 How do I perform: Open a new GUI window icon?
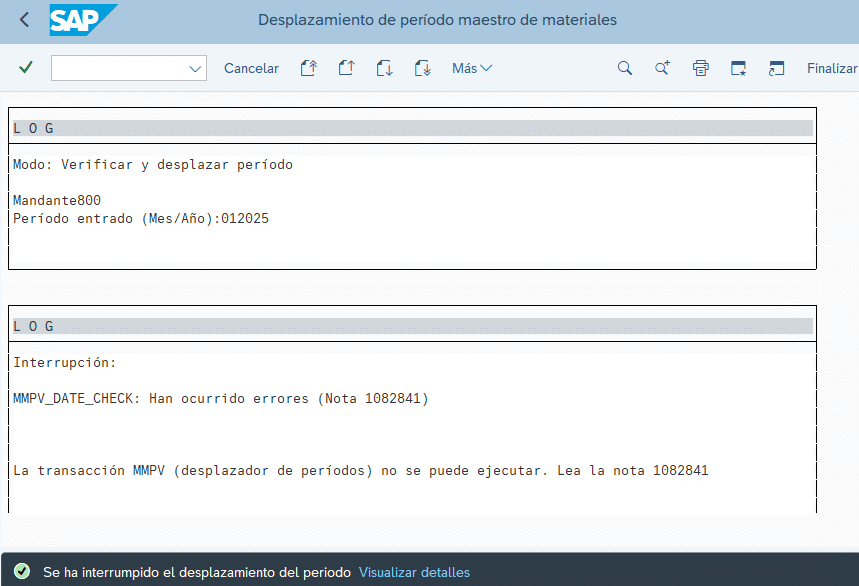738,68
